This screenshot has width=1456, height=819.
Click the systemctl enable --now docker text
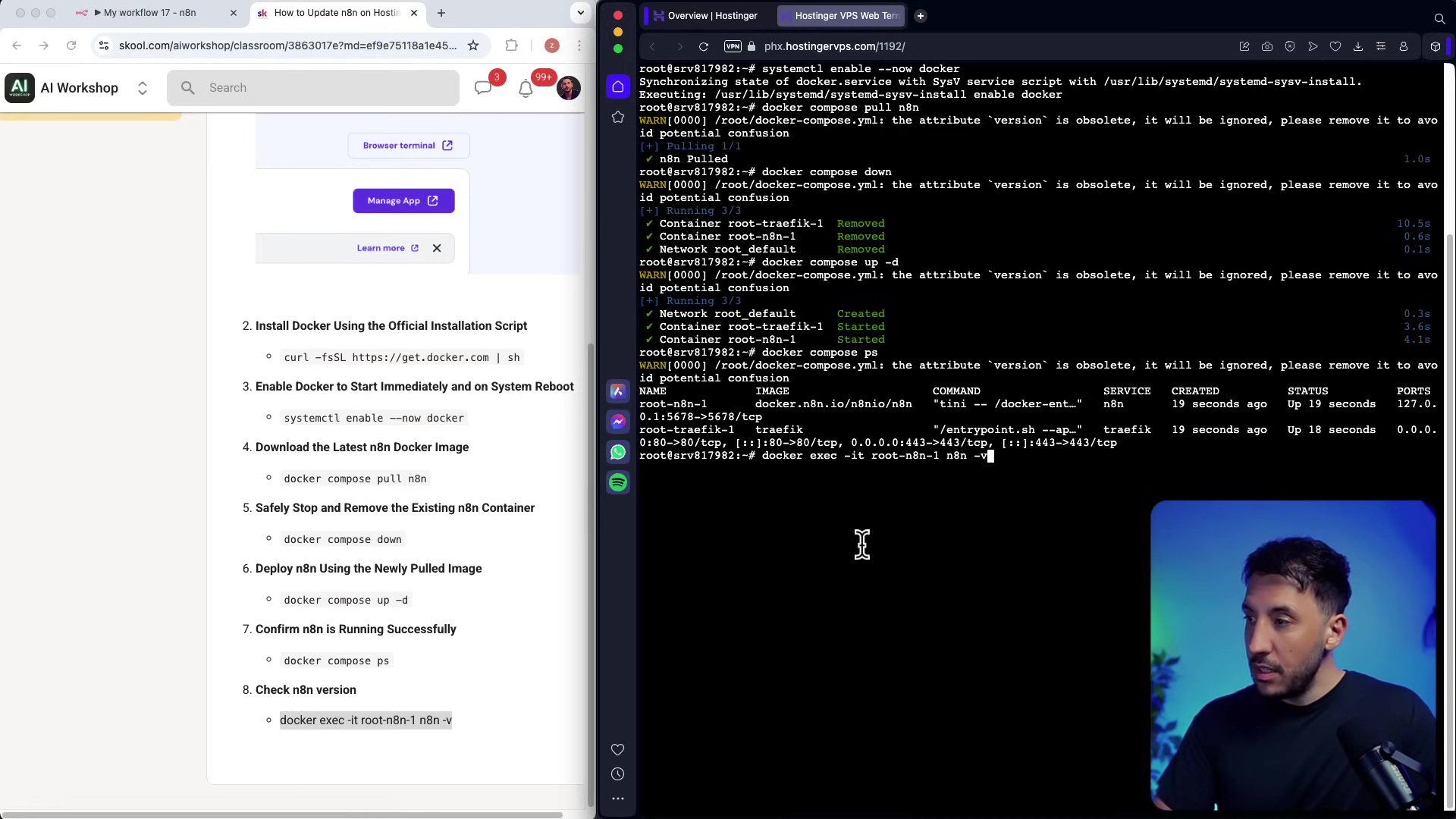pyautogui.click(x=374, y=418)
